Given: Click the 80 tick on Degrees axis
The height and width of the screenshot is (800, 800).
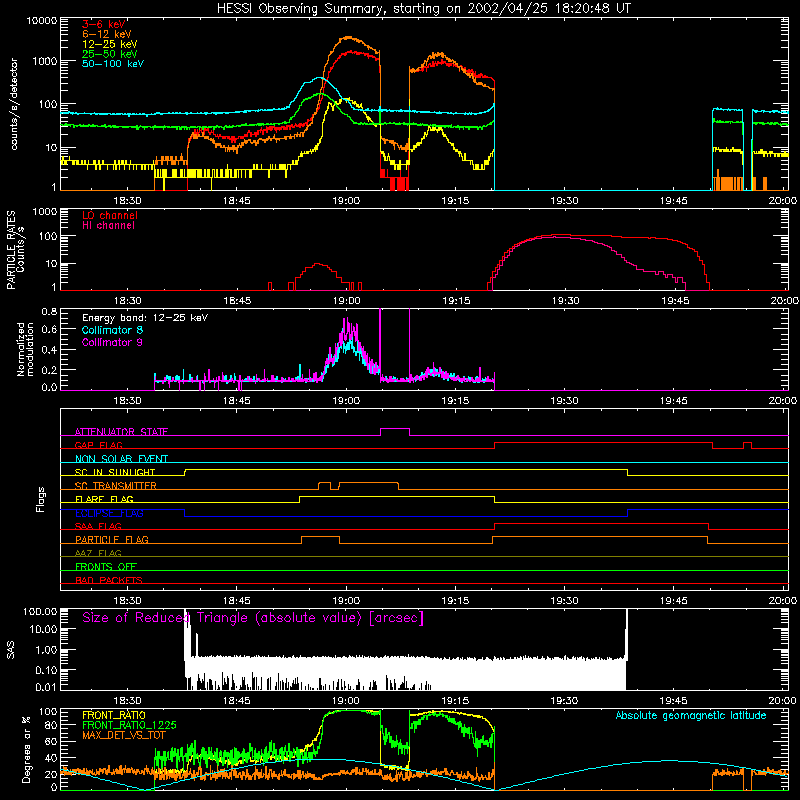Looking at the screenshot, I should [52, 725].
